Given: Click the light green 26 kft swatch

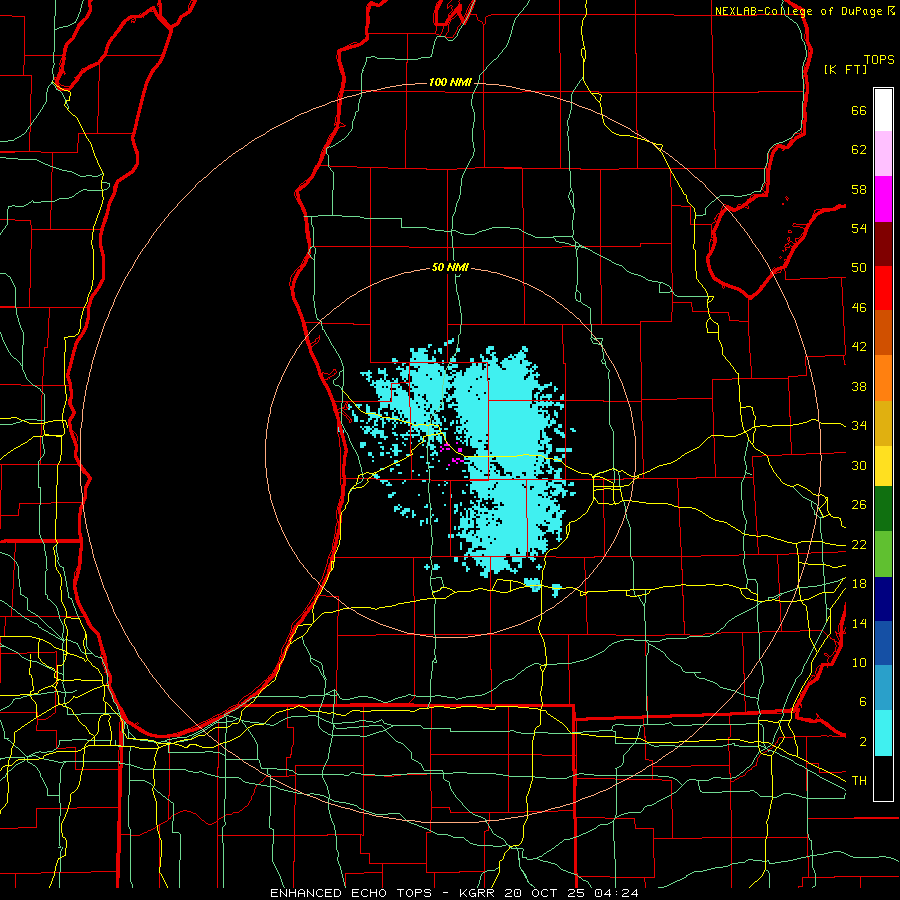Looking at the screenshot, I should pyautogui.click(x=883, y=554).
